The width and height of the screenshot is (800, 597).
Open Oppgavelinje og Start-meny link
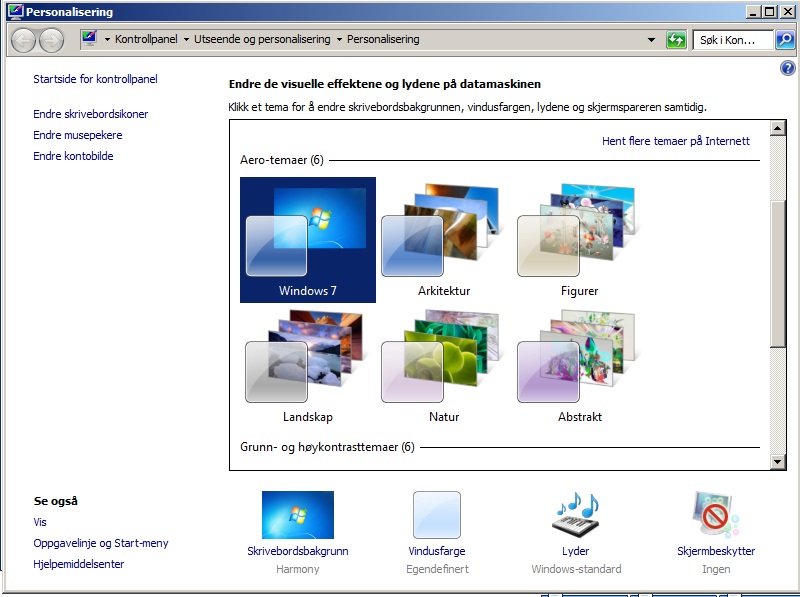[x=101, y=543]
